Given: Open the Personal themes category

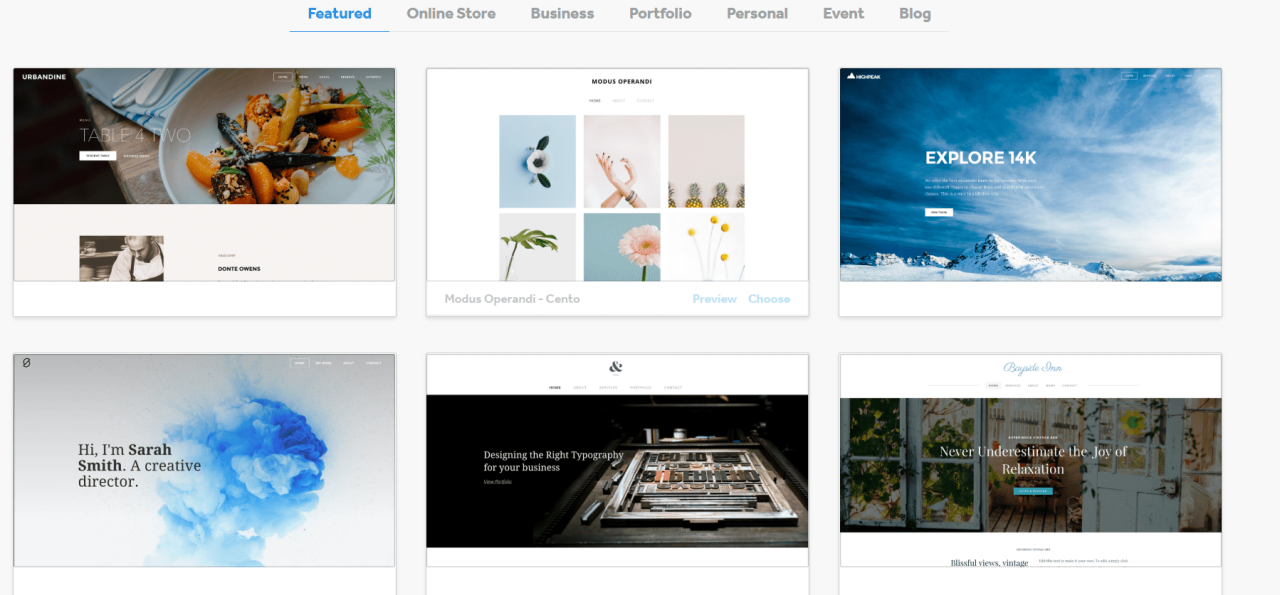Looking at the screenshot, I should [757, 13].
